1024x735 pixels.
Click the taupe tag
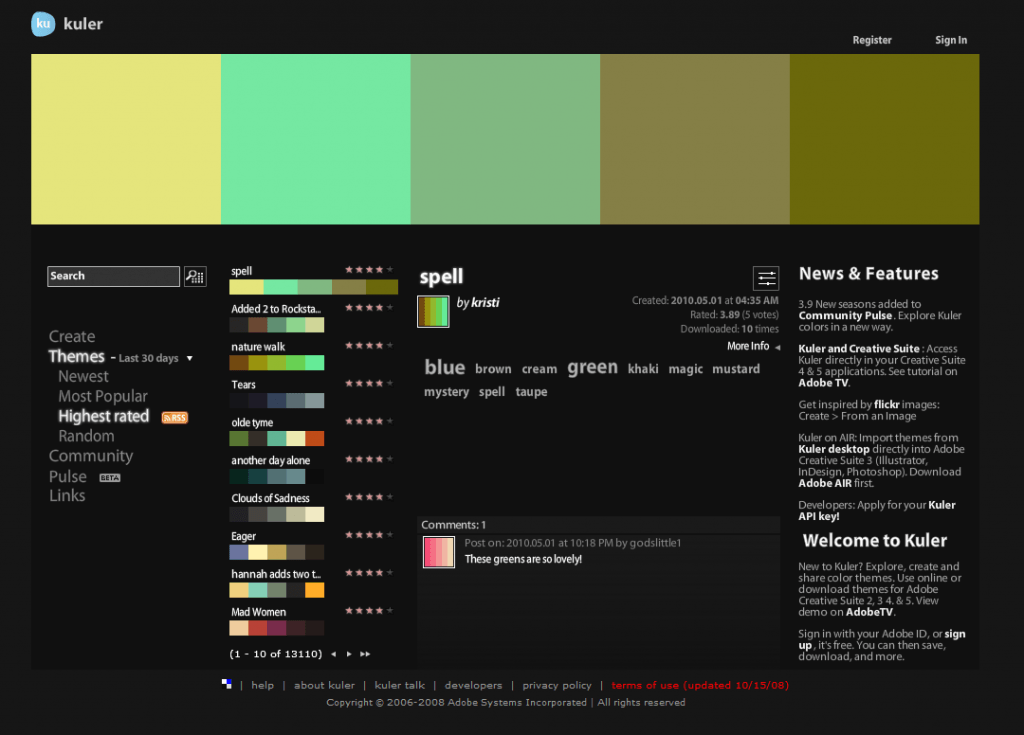point(532,392)
